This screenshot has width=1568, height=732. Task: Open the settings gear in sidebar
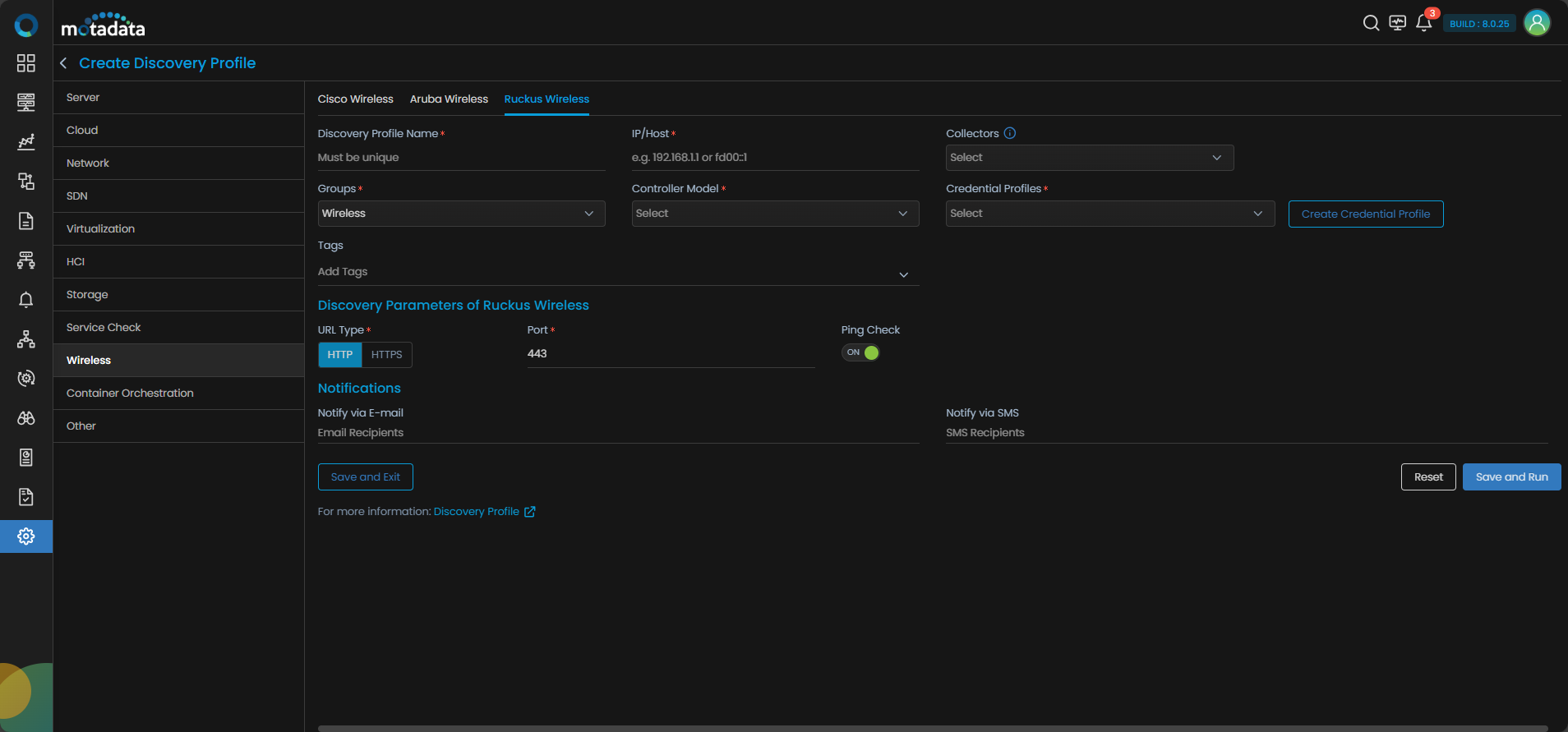pos(26,536)
